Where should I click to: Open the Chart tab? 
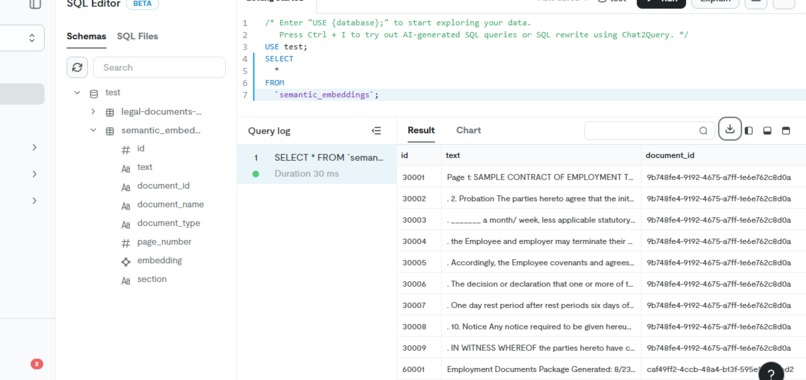[468, 130]
